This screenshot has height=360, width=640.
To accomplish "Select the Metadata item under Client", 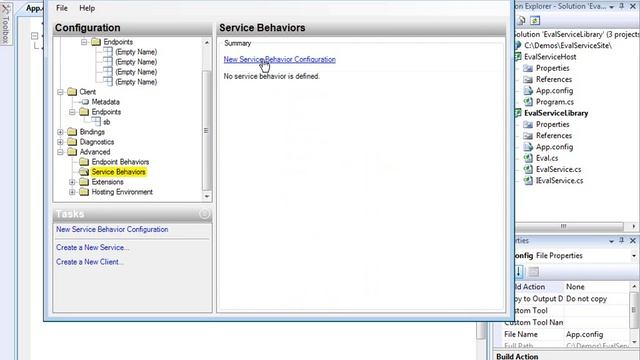I will point(105,102).
